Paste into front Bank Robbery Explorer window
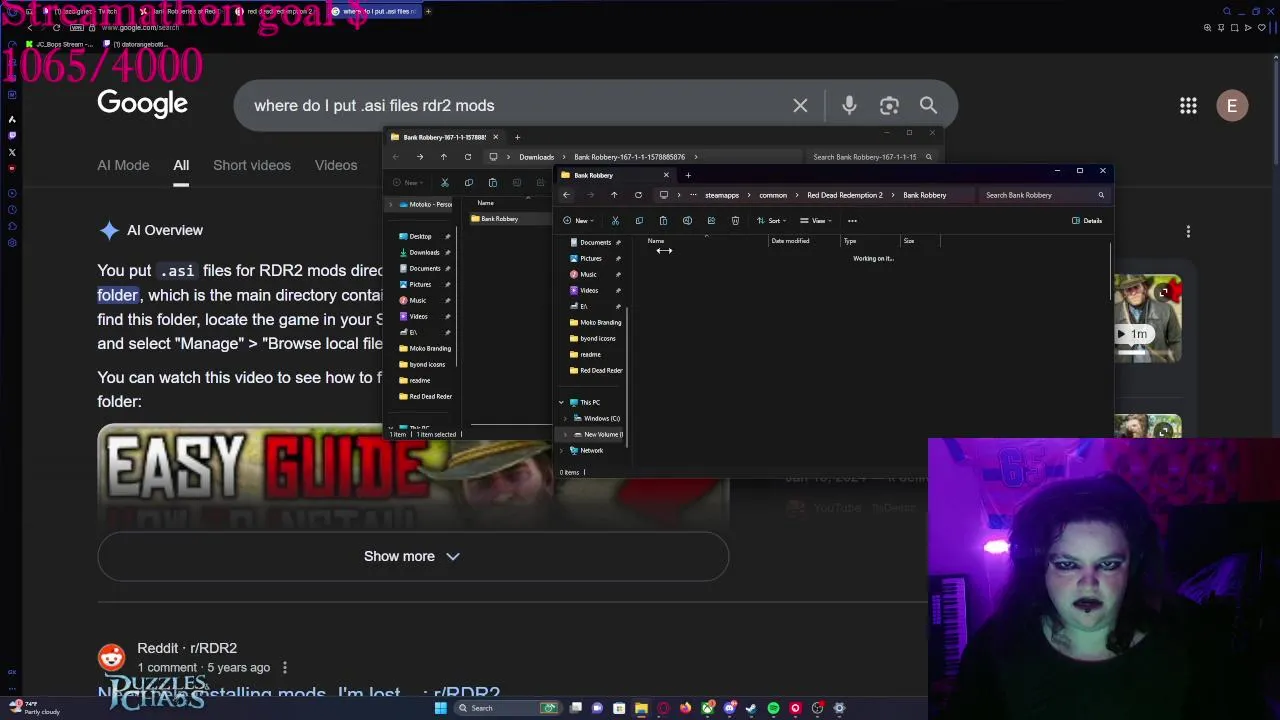This screenshot has width=1280, height=720. 663,221
